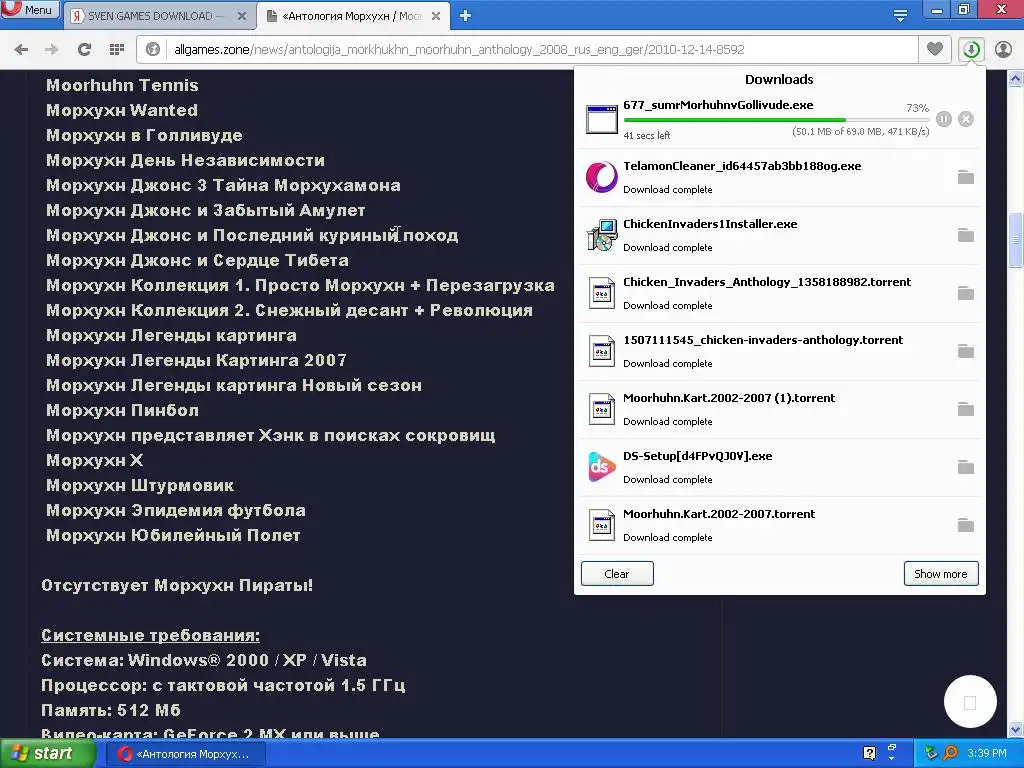The height and width of the screenshot is (768, 1024).
Task: Click the text Морхухн Пинбол
Action: pos(122,410)
